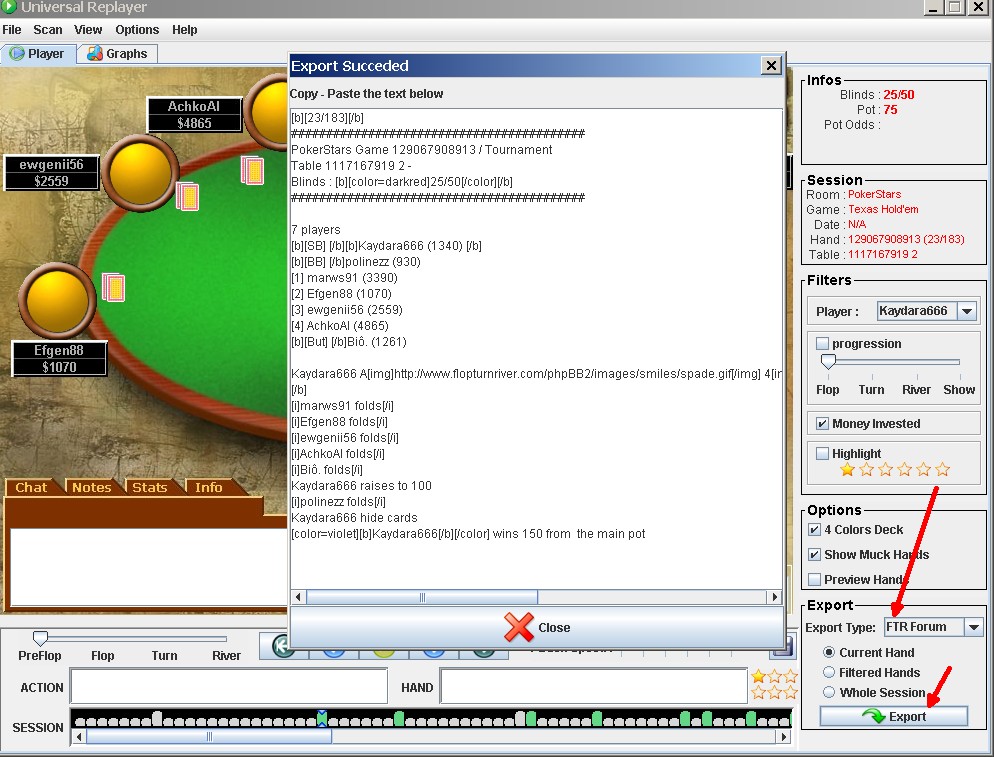This screenshot has width=994, height=757.
Task: Click the filled star beside HAND field
Action: tap(758, 676)
